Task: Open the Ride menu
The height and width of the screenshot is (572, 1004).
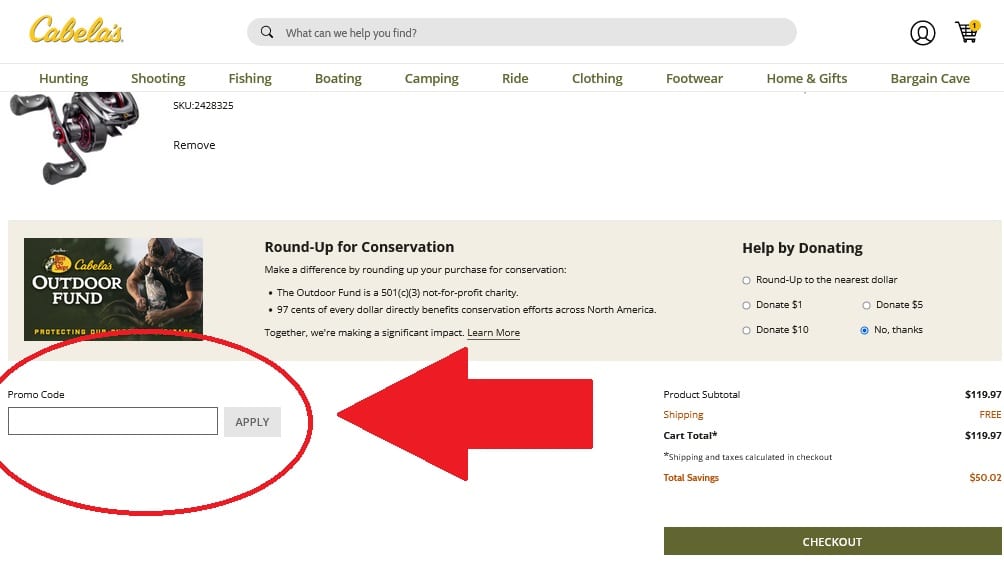Action: point(515,78)
